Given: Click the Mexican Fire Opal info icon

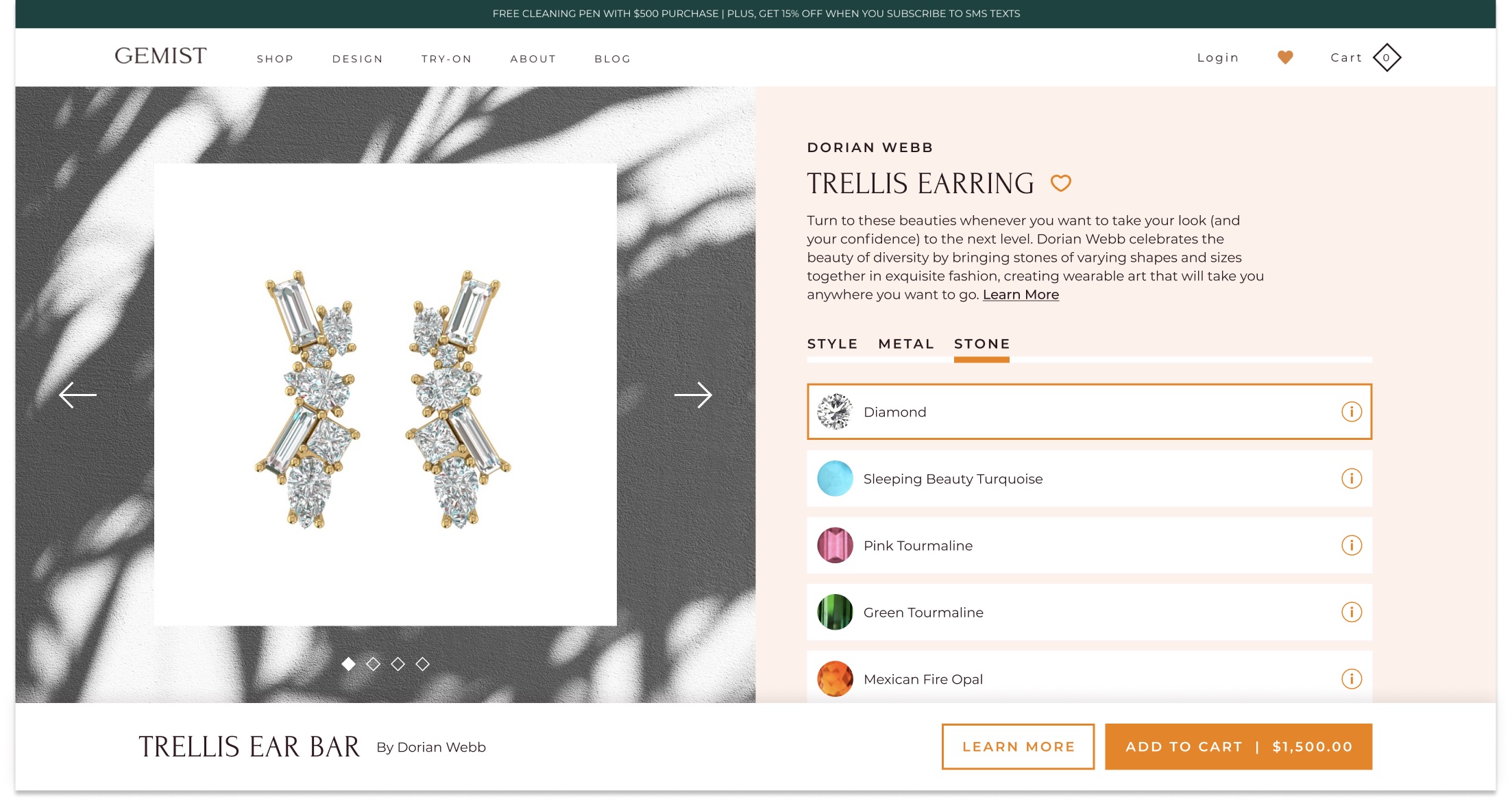Looking at the screenshot, I should (1352, 679).
